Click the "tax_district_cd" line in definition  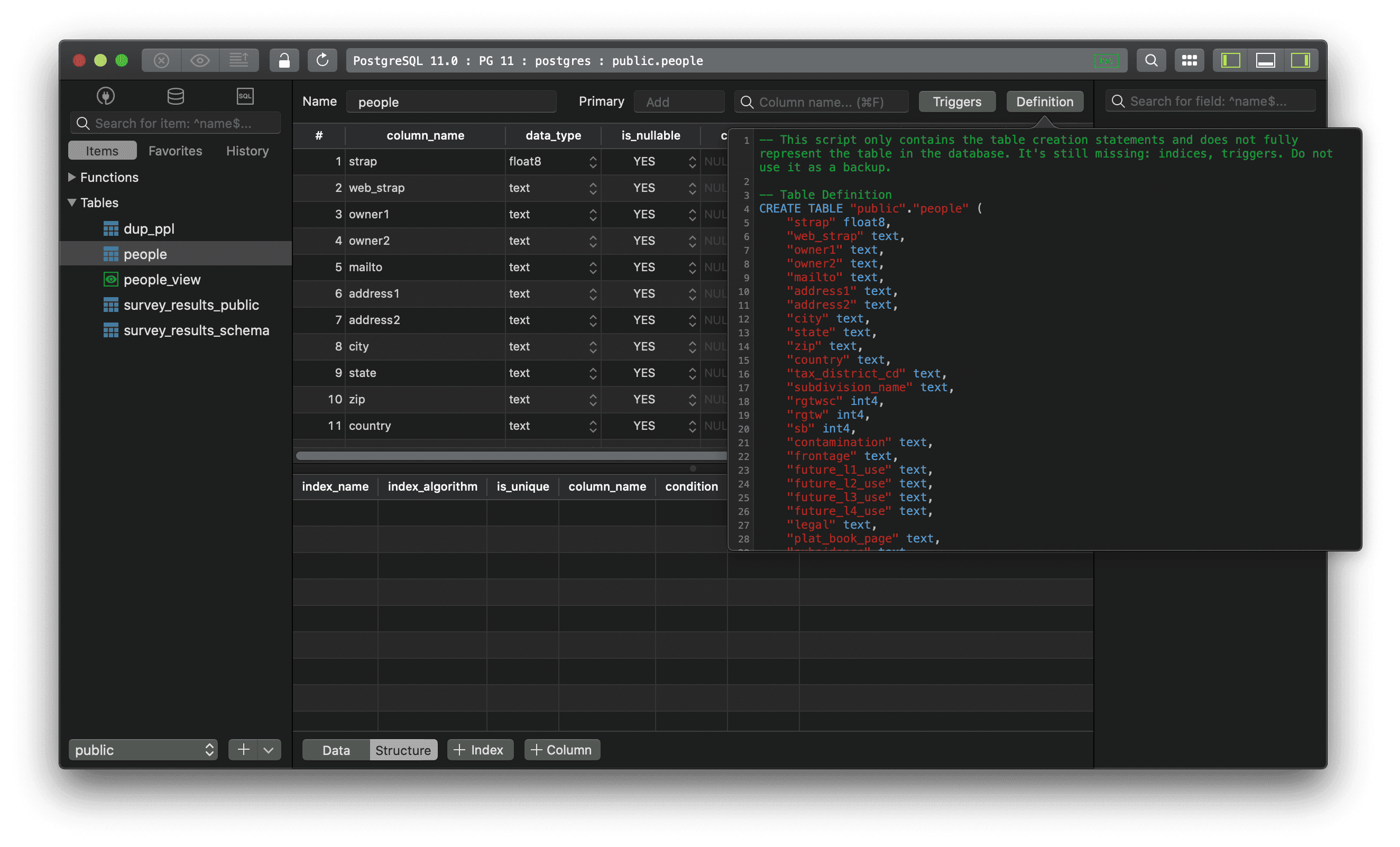click(x=867, y=373)
